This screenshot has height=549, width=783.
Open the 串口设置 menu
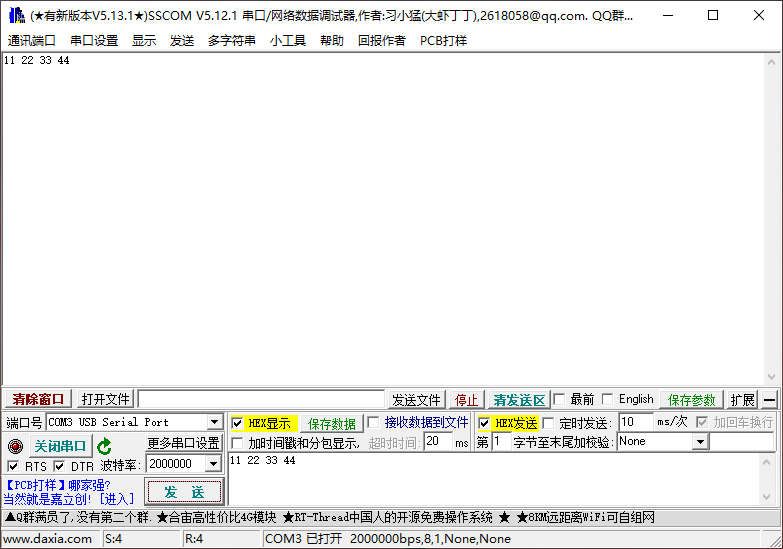click(94, 41)
